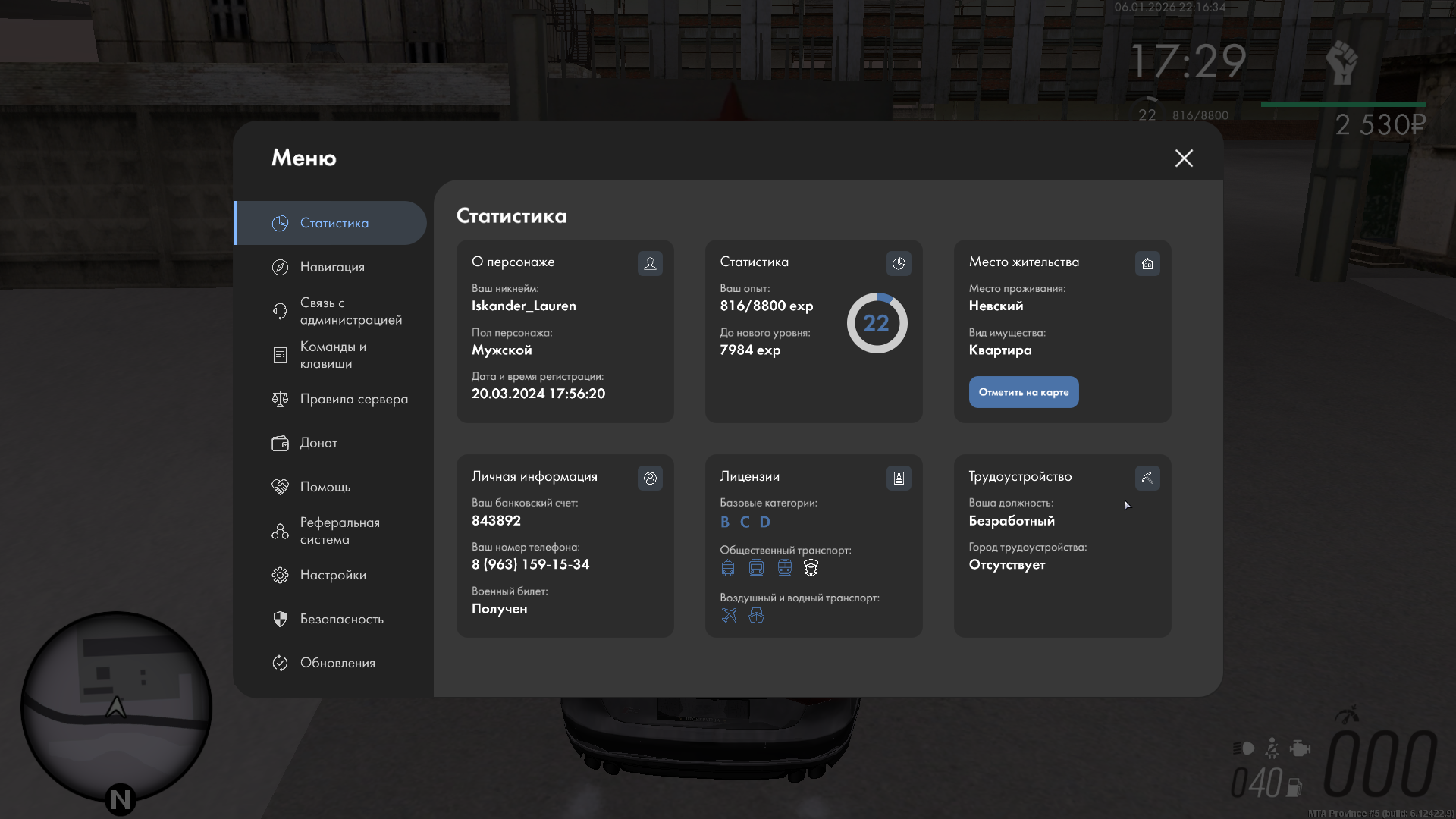This screenshot has width=1456, height=819.
Task: Open the Донат section
Action: click(x=318, y=443)
